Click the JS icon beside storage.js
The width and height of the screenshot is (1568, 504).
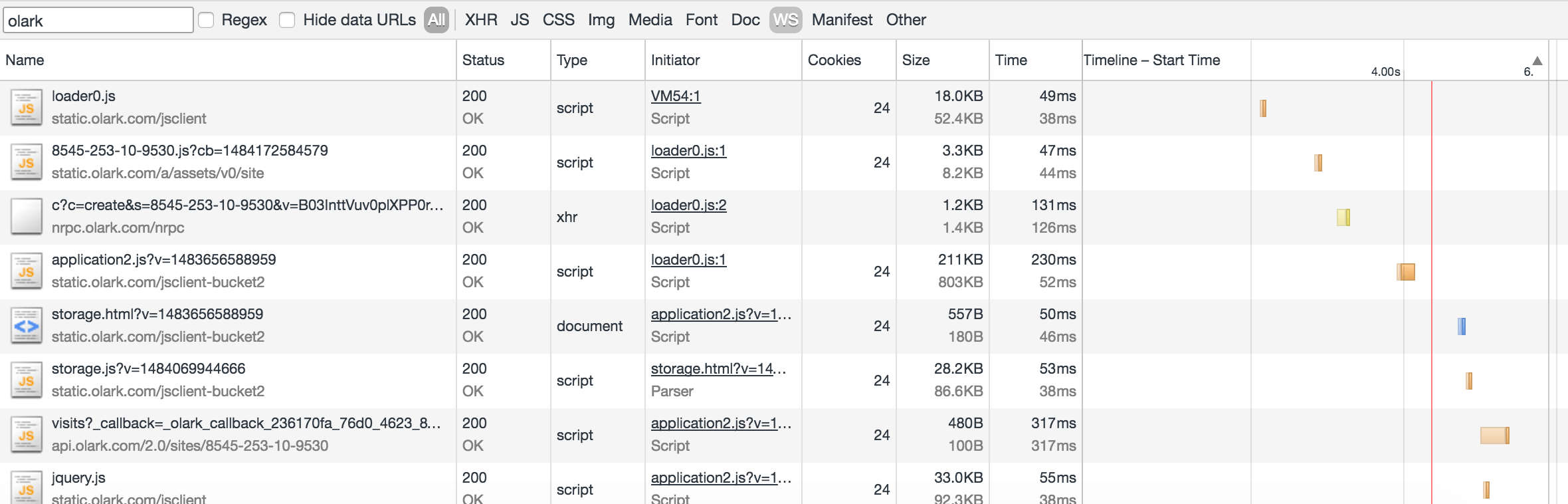pos(27,380)
